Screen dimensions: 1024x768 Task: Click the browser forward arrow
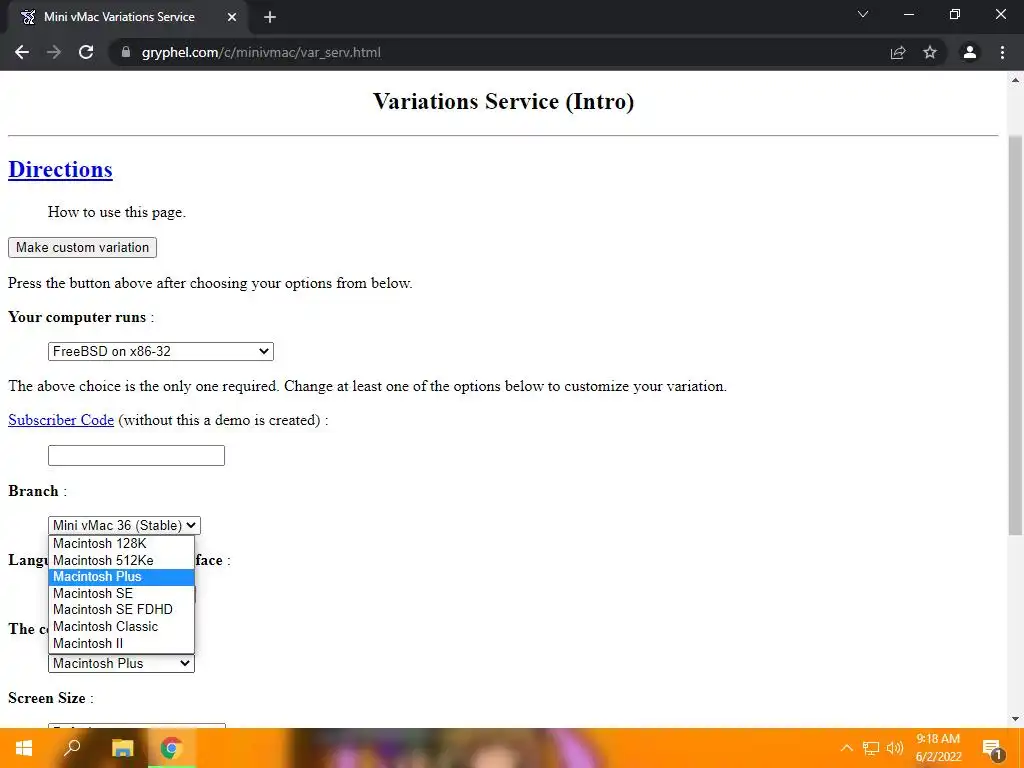point(54,52)
